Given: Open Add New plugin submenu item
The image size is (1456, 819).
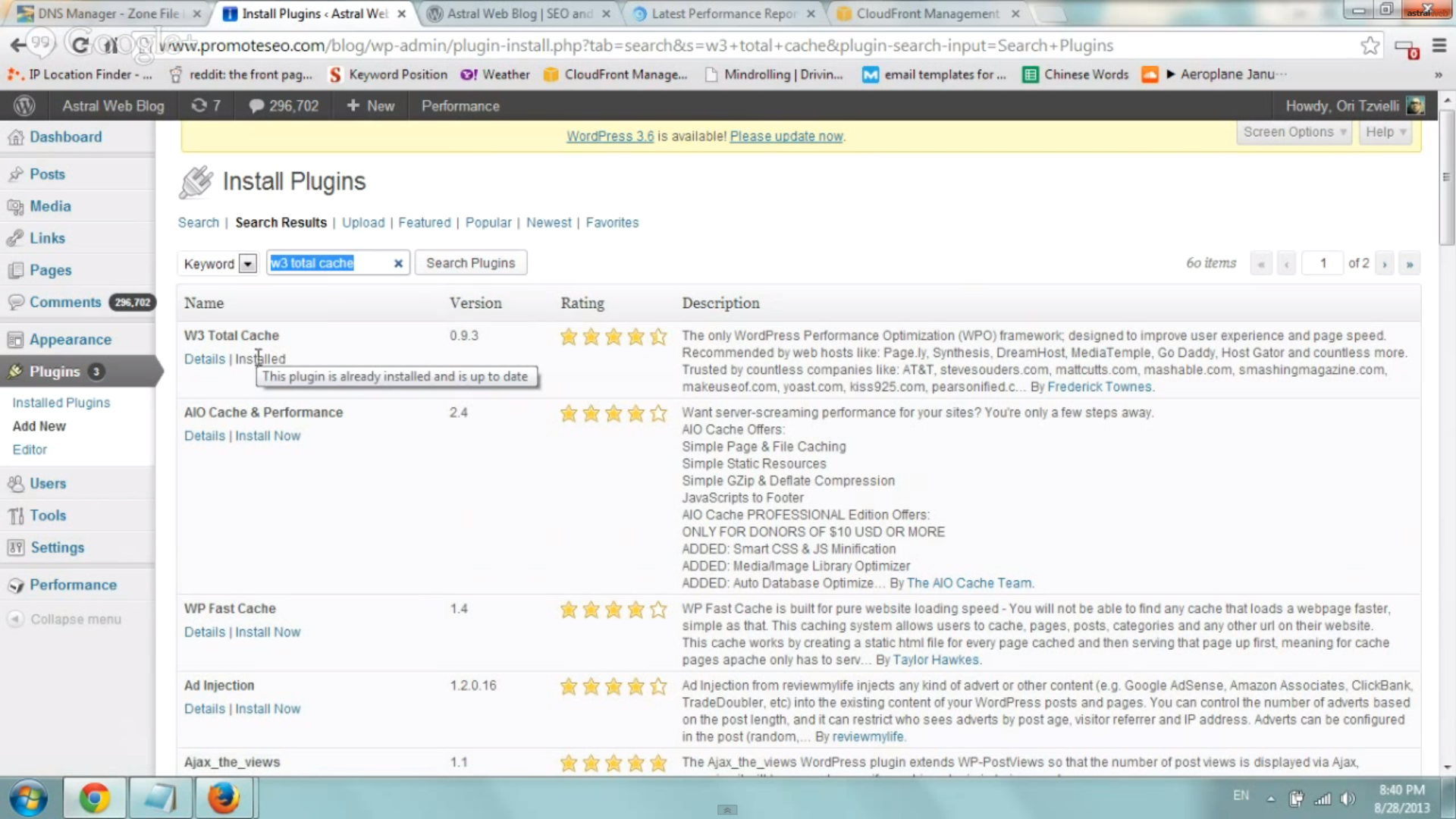Looking at the screenshot, I should click(39, 426).
